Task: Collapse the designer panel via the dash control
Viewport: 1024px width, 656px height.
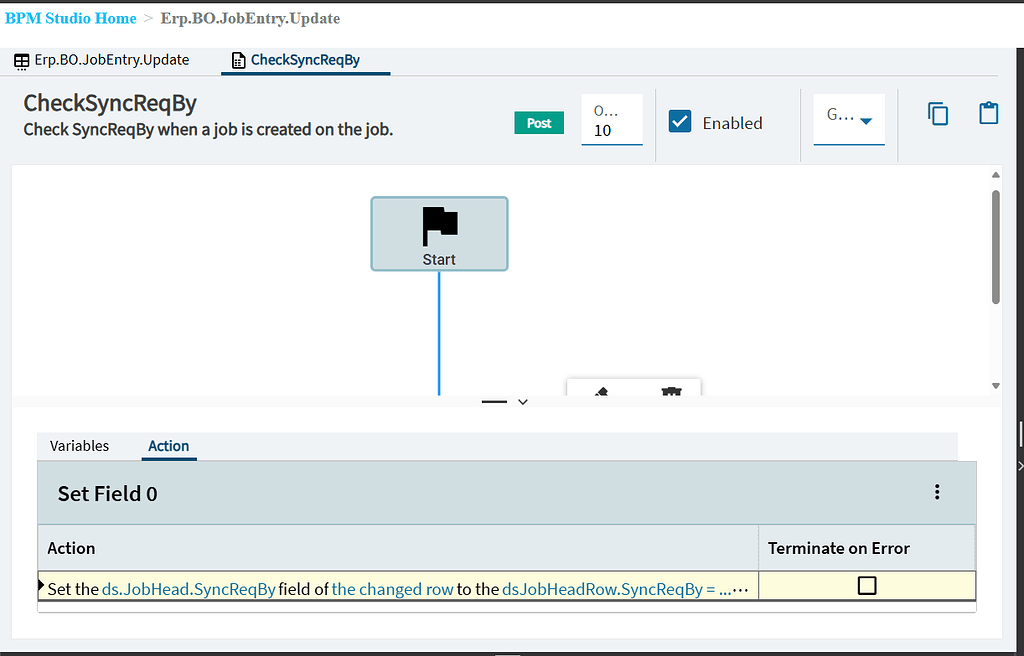Action: coord(493,400)
